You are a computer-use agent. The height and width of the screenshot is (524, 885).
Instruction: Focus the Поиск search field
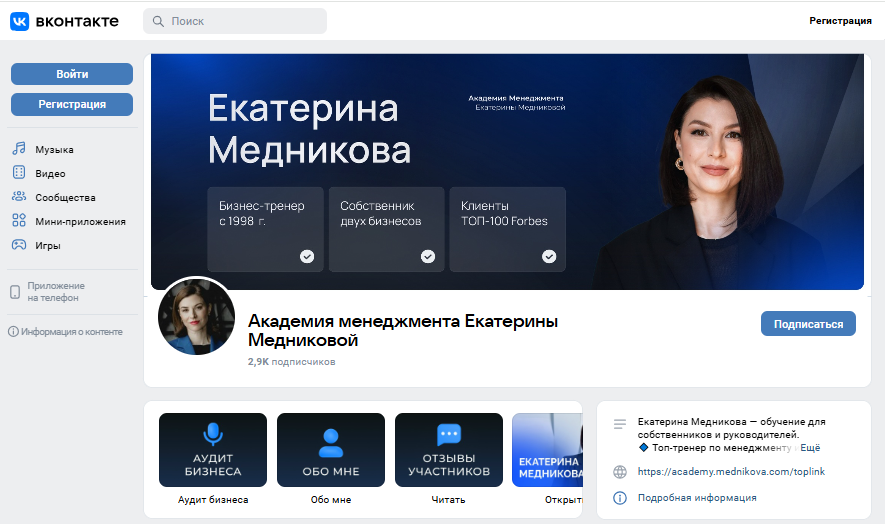click(x=235, y=21)
